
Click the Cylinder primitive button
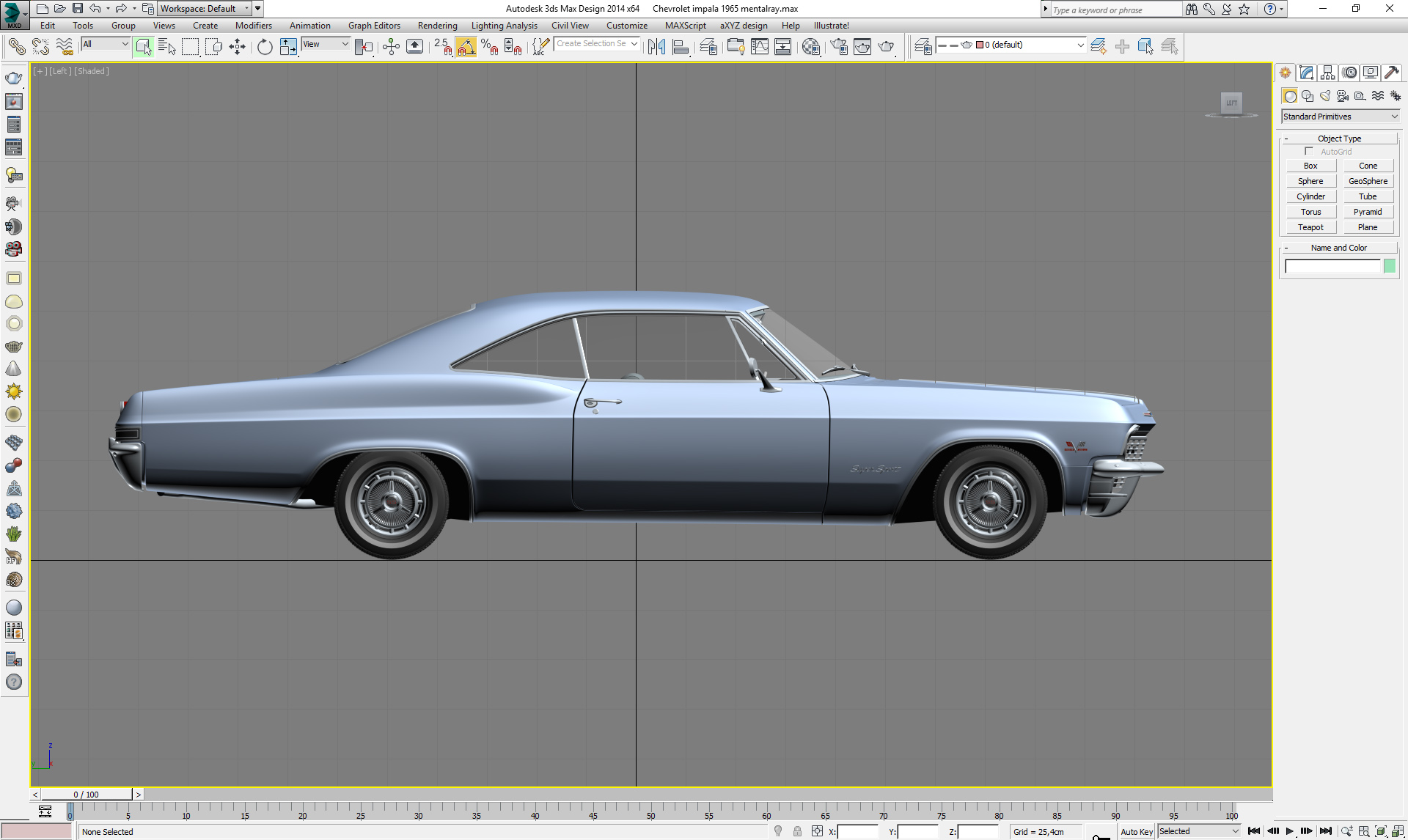pyautogui.click(x=1310, y=196)
